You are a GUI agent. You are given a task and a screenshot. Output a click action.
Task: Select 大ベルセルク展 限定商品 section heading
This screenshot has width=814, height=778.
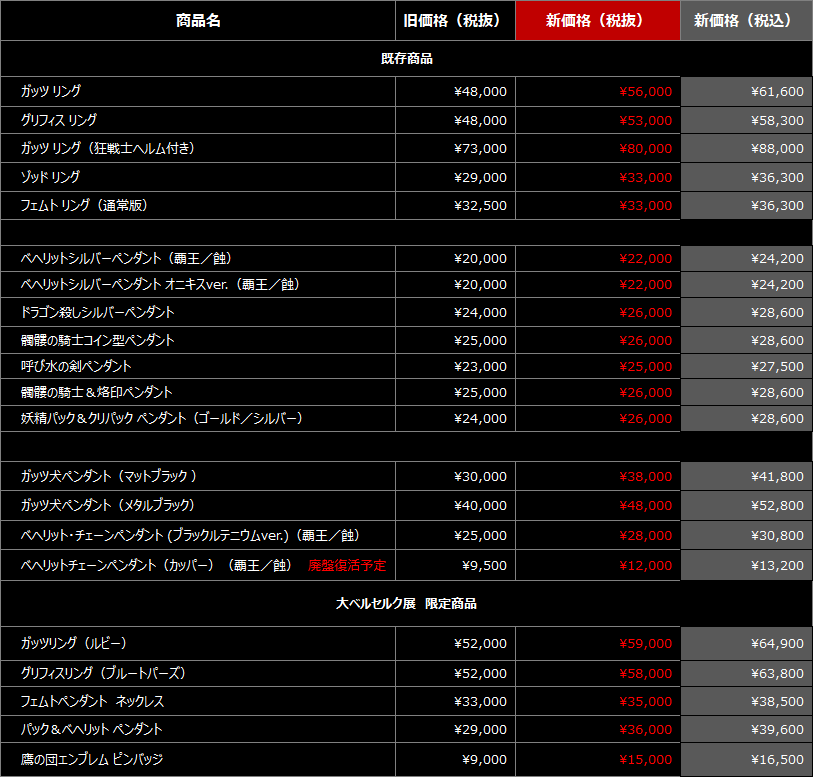pos(406,604)
